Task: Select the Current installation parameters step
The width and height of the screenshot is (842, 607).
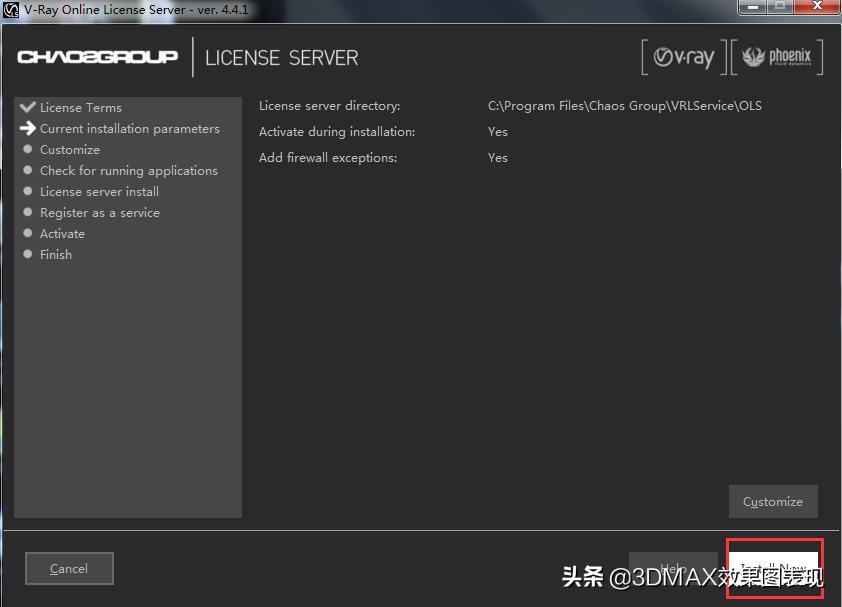Action: click(129, 128)
